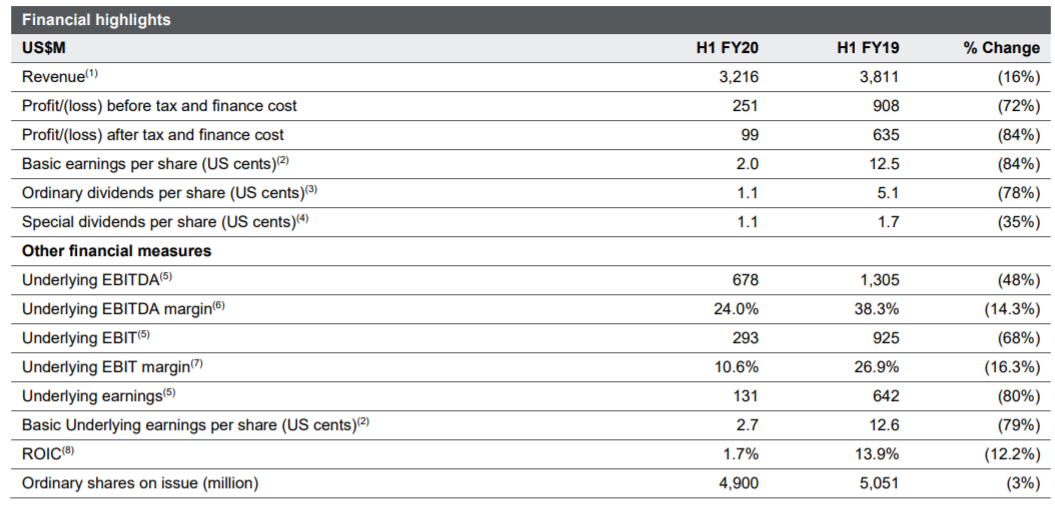Click the % Change column header
1055x505 pixels.
[x=1001, y=48]
